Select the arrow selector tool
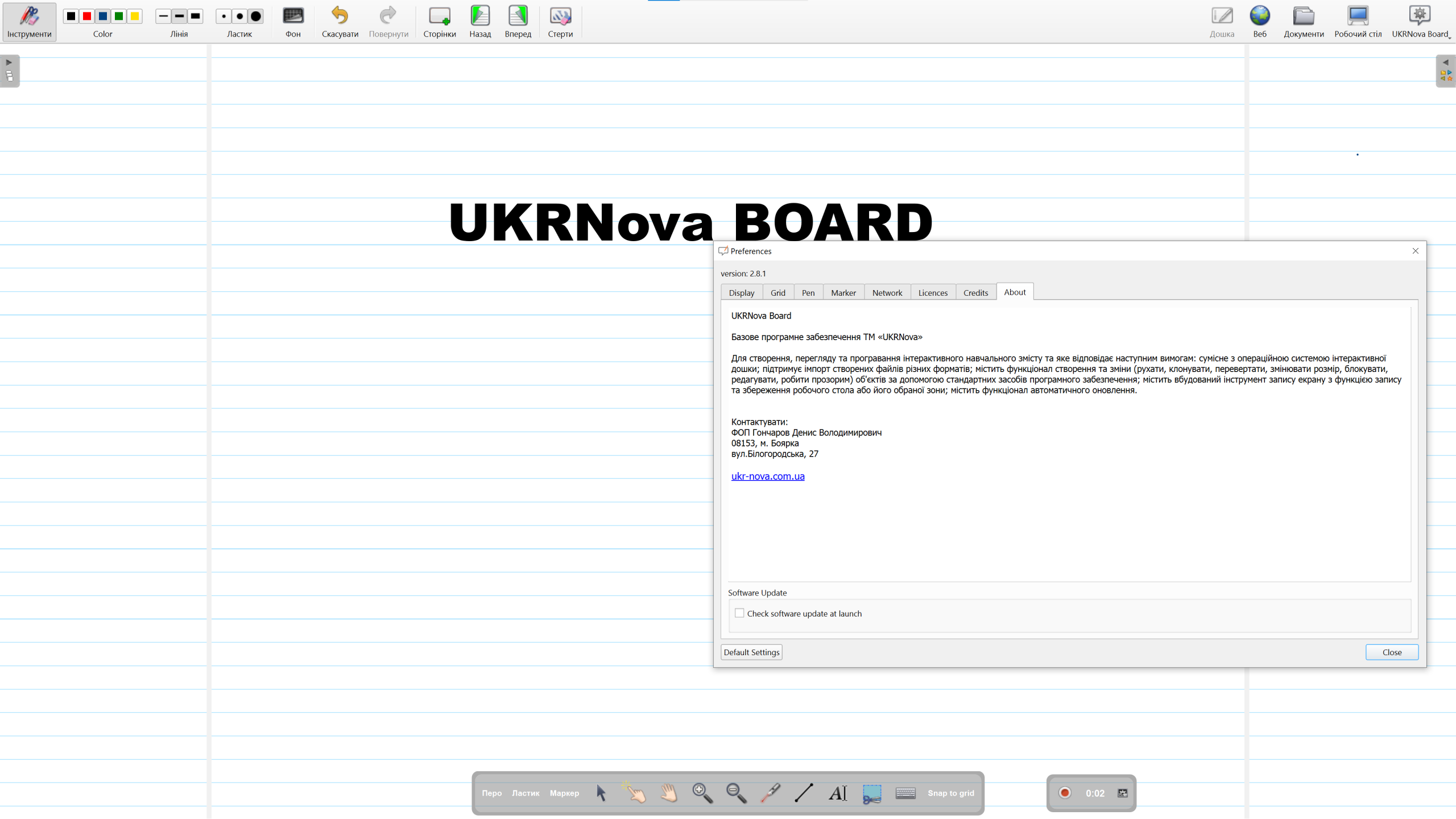This screenshot has width=1456, height=819. pyautogui.click(x=601, y=793)
